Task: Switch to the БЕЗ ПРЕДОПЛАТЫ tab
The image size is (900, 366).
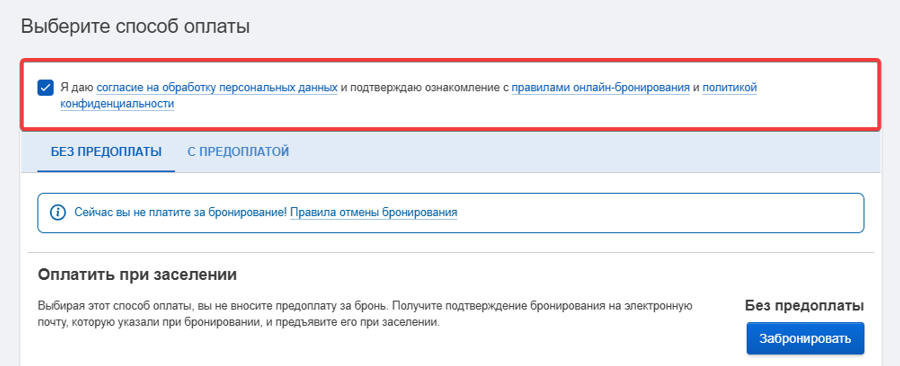Action: coord(106,152)
